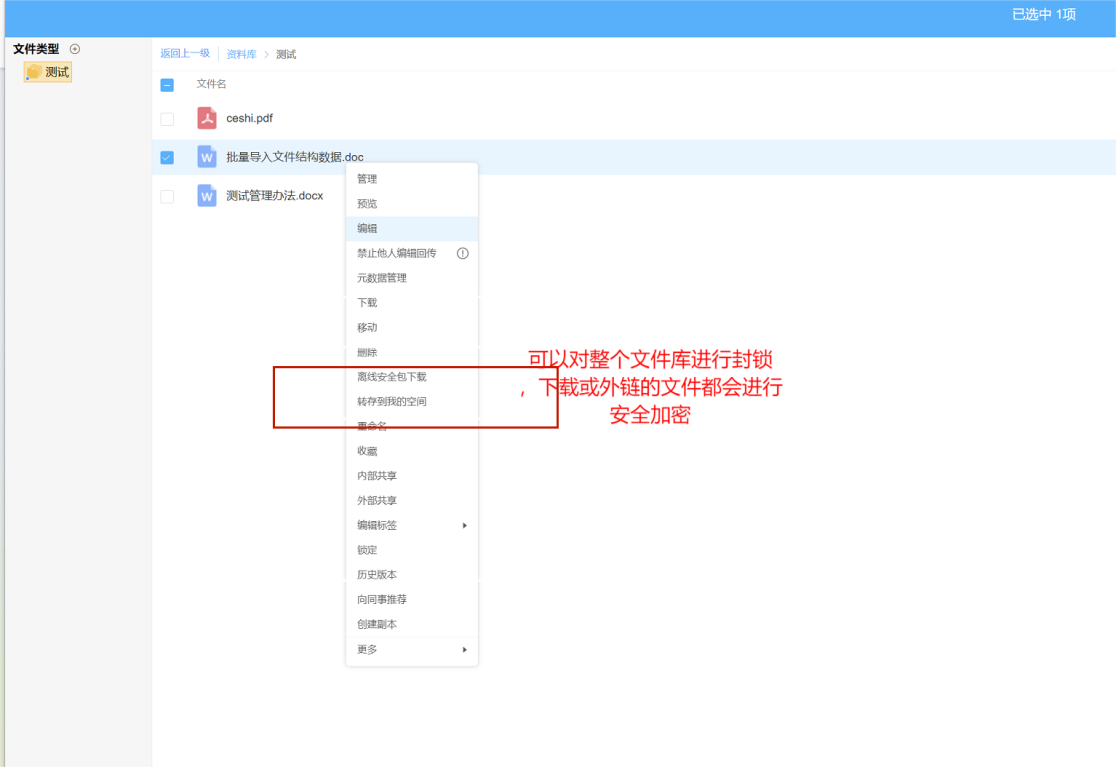Uncheck the 批量导入文件结构数据.doc checkbox

click(x=167, y=158)
